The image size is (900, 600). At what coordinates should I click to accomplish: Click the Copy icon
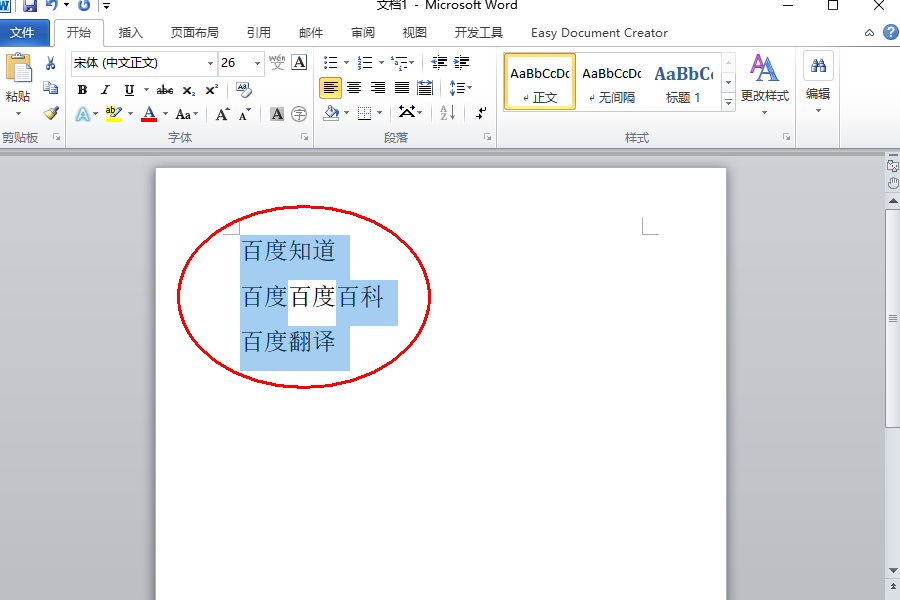[x=51, y=88]
